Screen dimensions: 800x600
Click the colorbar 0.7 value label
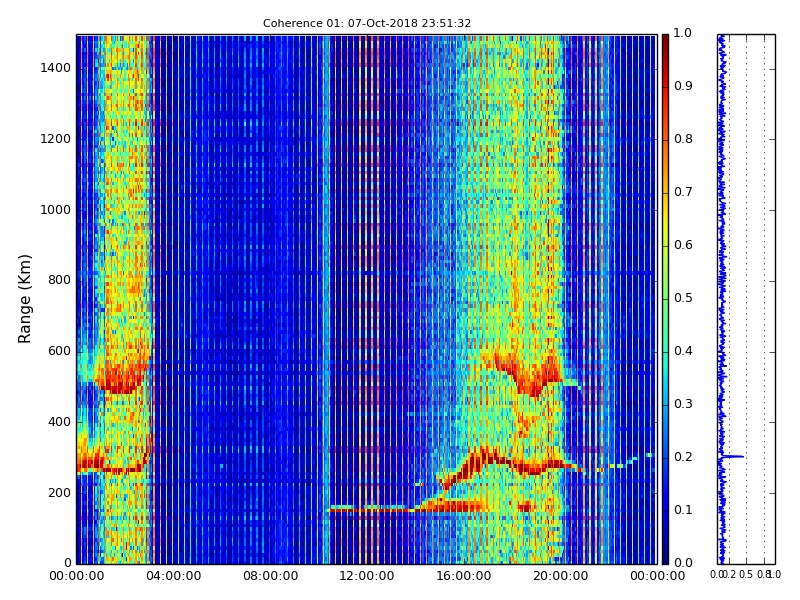tap(683, 192)
